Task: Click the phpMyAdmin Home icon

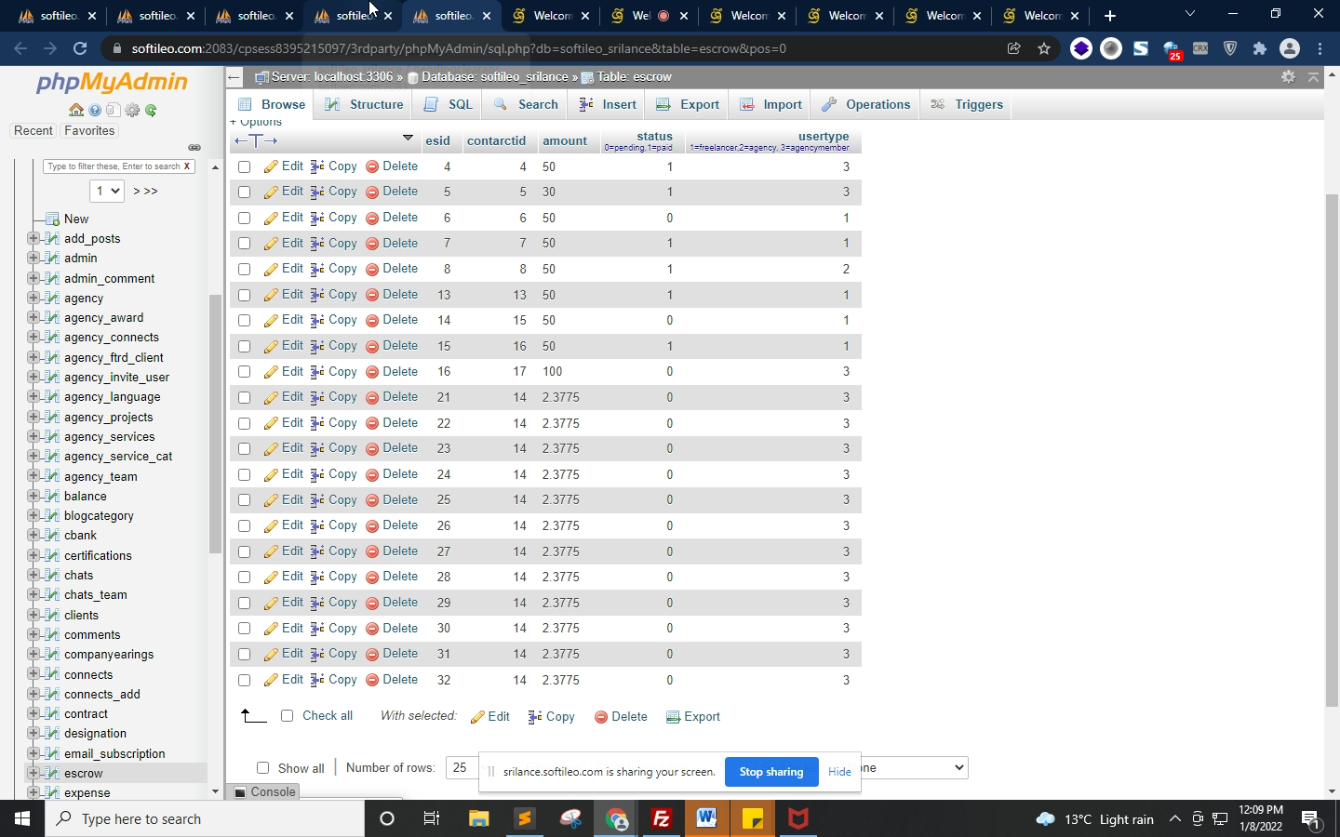Action: tap(76, 110)
